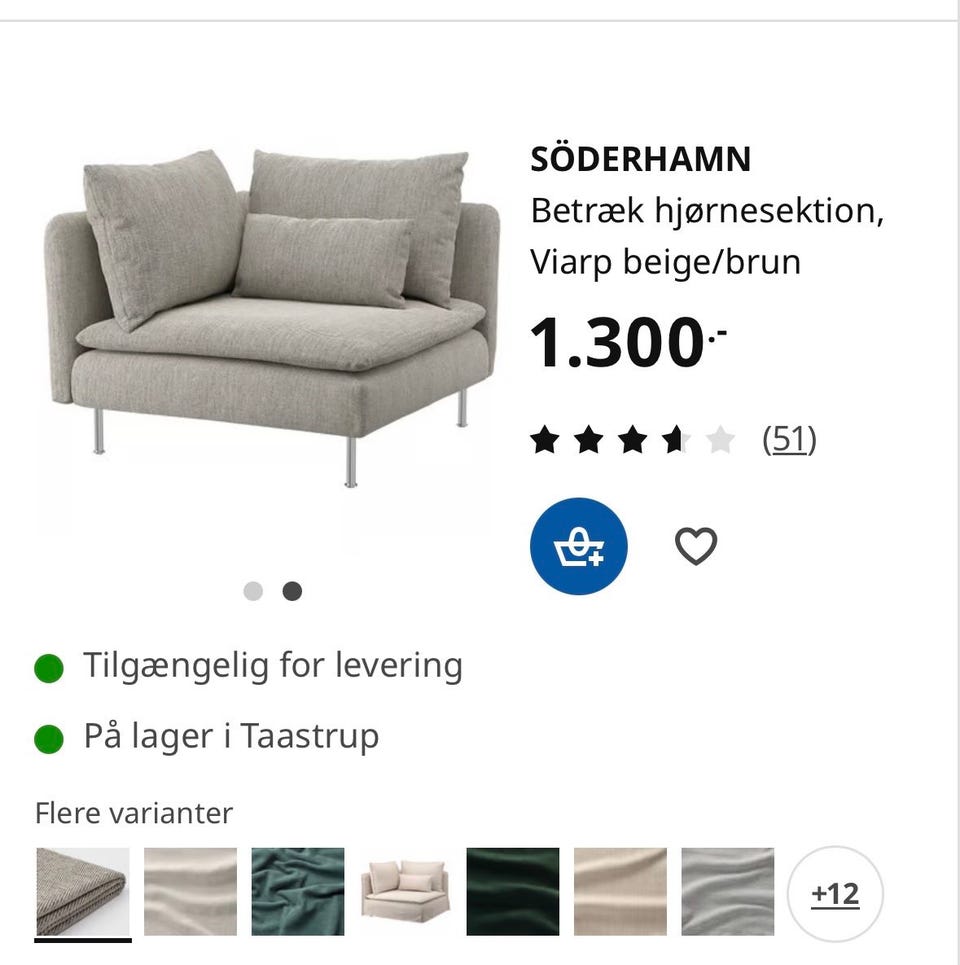The height and width of the screenshot is (965, 960).
Task: Select the gray fabric variant
Action: point(728,890)
